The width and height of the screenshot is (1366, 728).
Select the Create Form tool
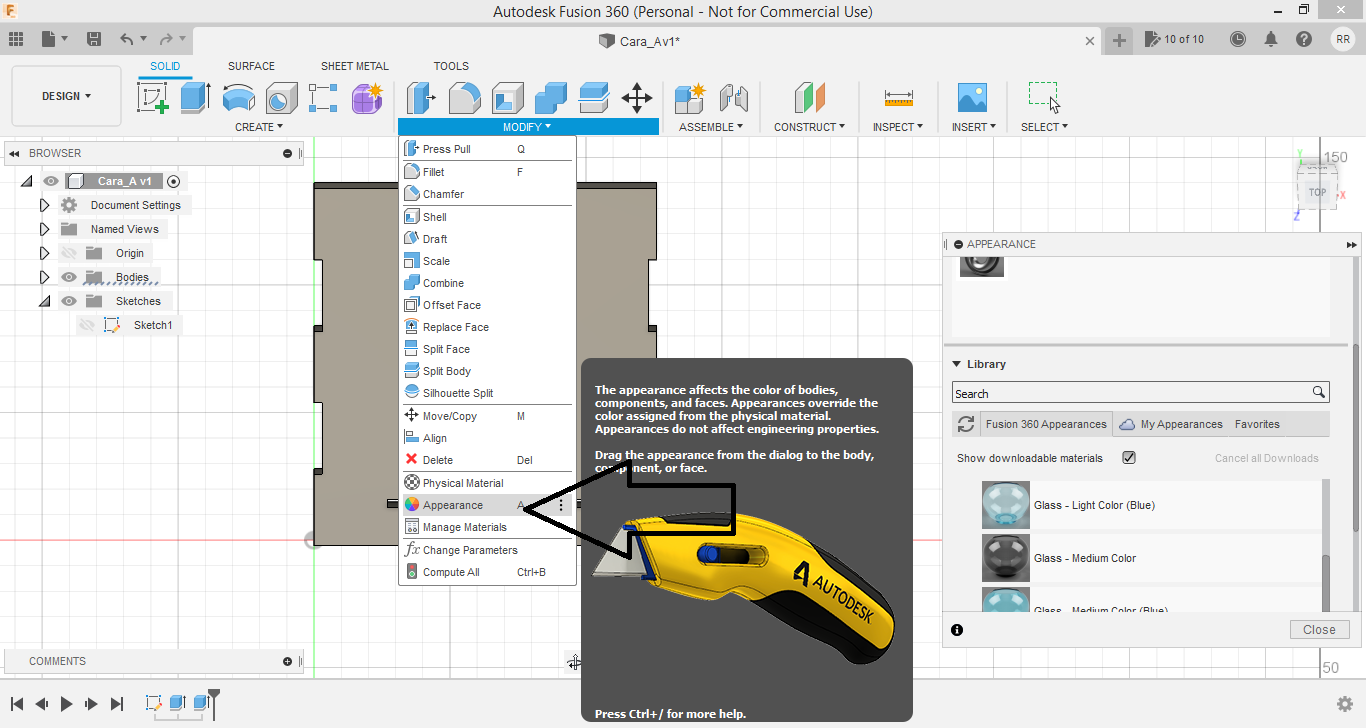[x=367, y=98]
